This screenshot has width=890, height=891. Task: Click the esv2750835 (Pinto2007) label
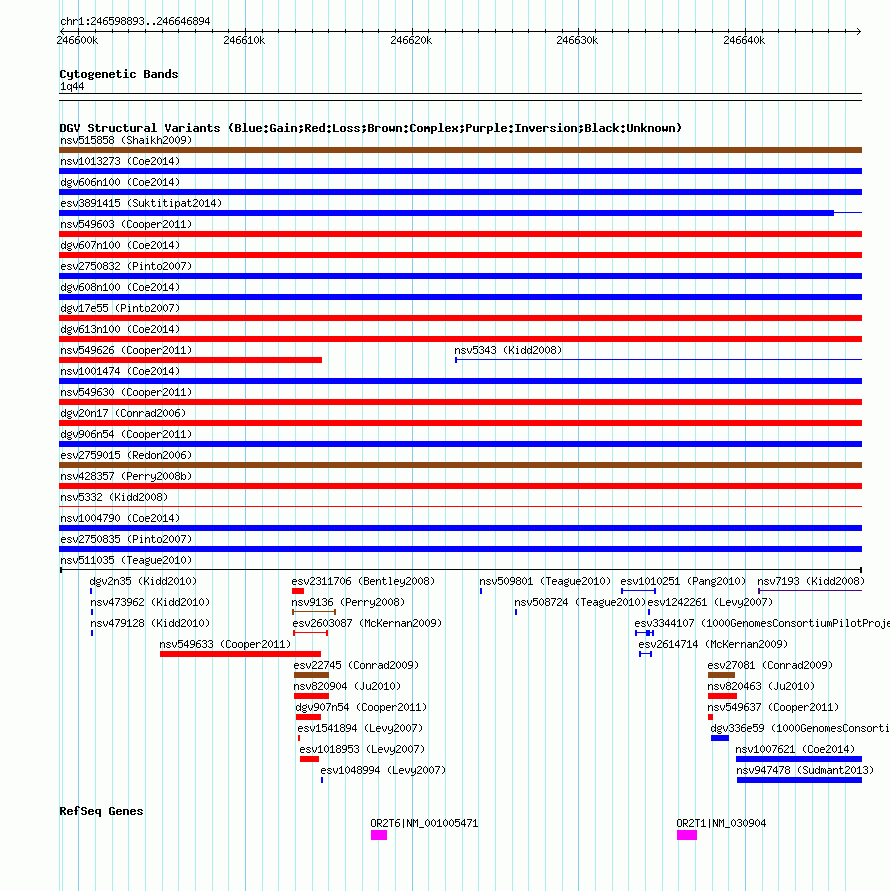(126, 540)
